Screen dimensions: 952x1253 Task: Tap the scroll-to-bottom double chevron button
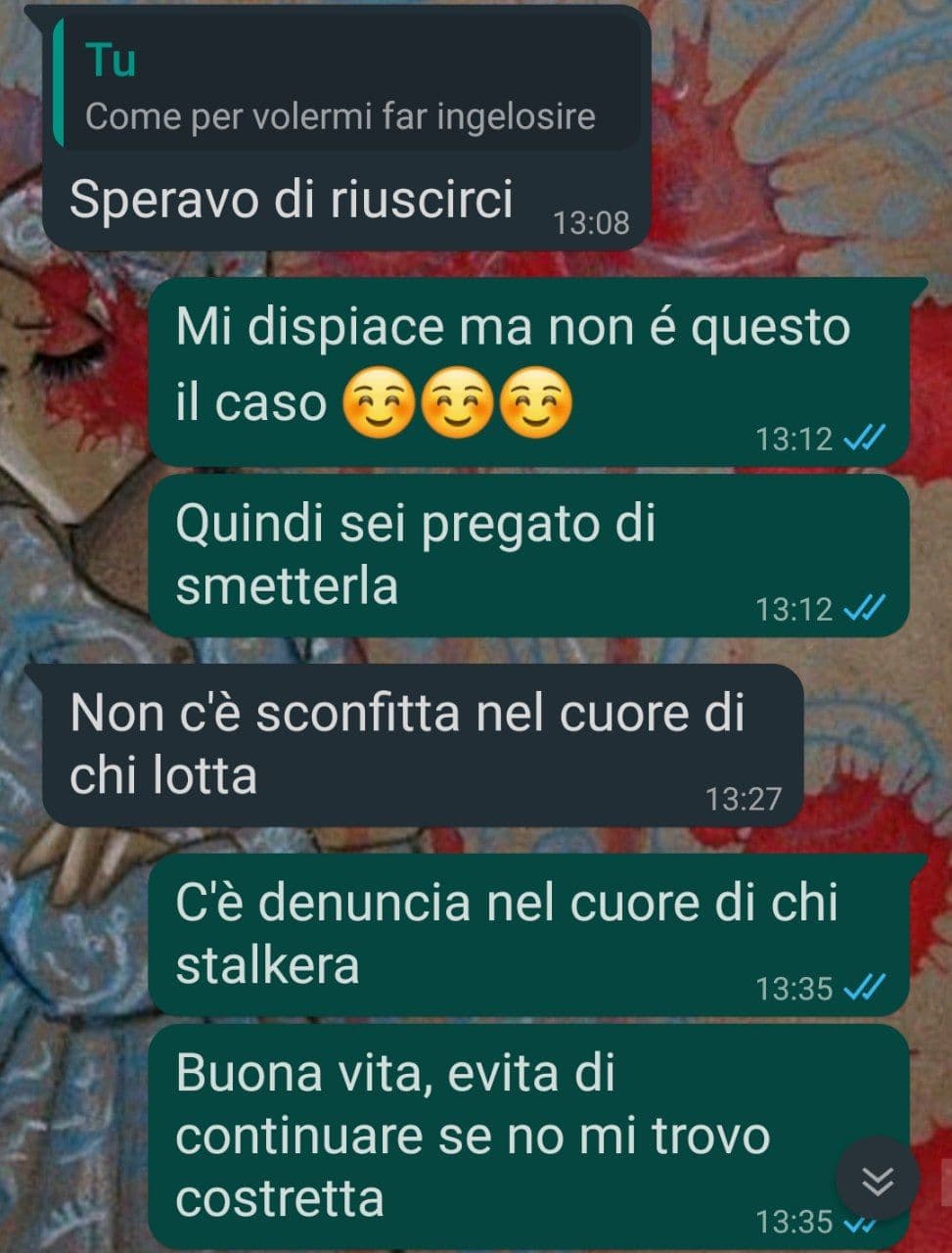(878, 1180)
